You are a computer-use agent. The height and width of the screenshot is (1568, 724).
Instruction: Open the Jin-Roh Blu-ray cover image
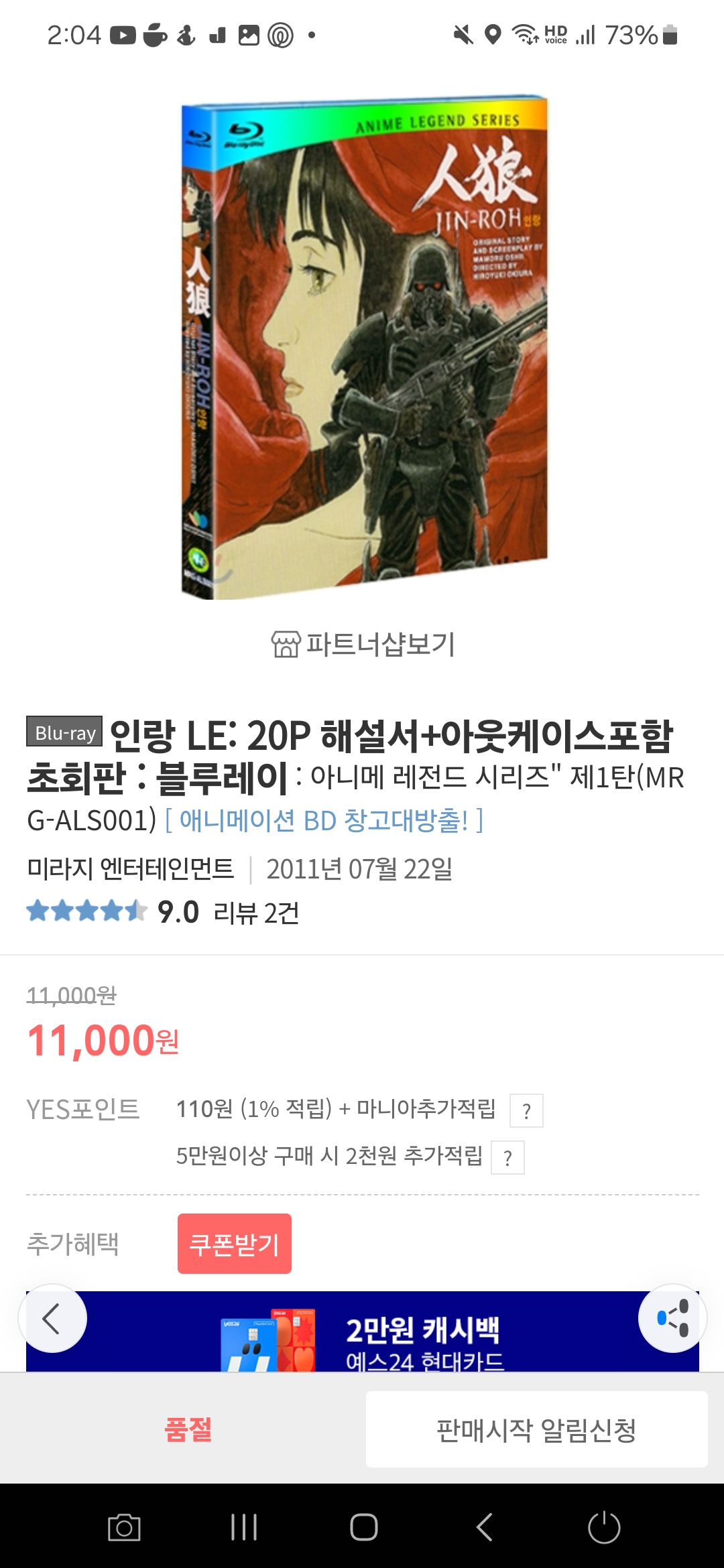364,347
